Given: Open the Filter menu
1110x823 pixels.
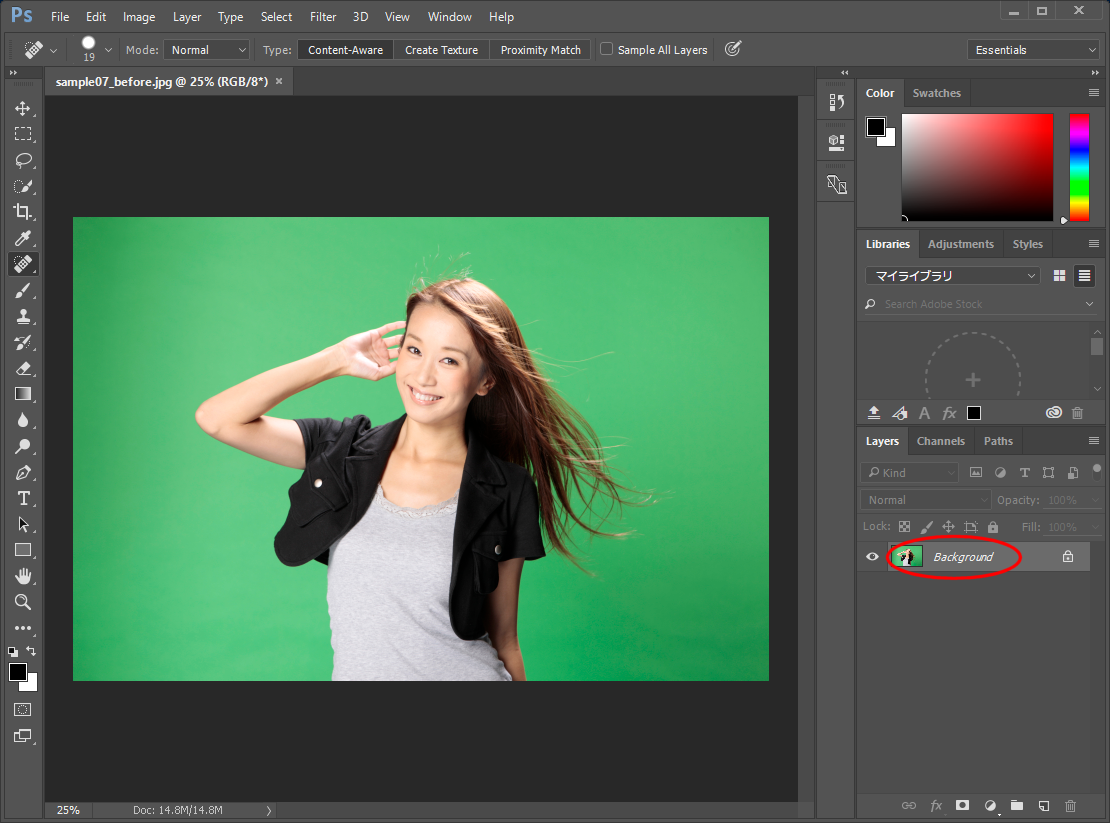Looking at the screenshot, I should [323, 16].
